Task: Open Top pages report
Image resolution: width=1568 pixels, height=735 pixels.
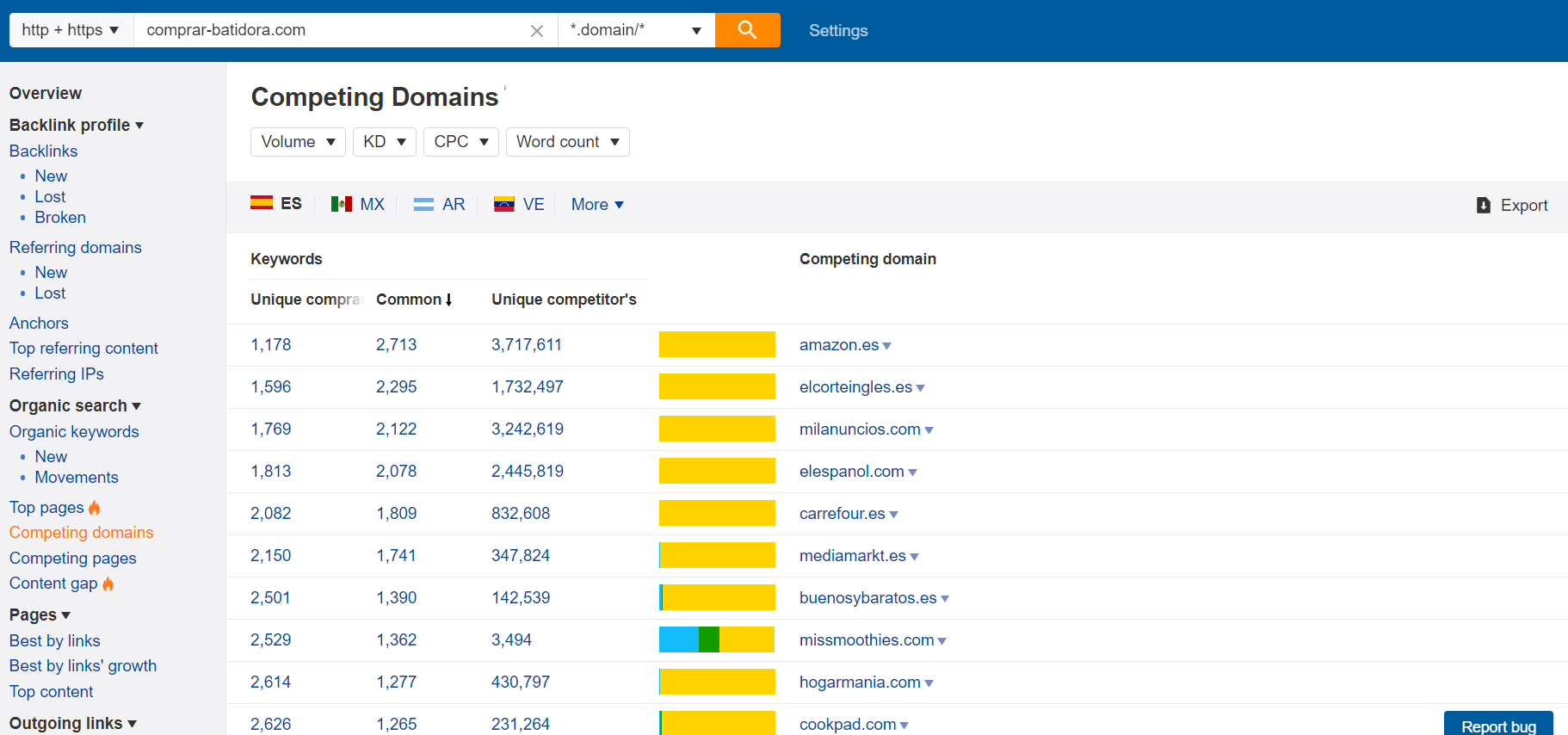Action: [x=46, y=507]
